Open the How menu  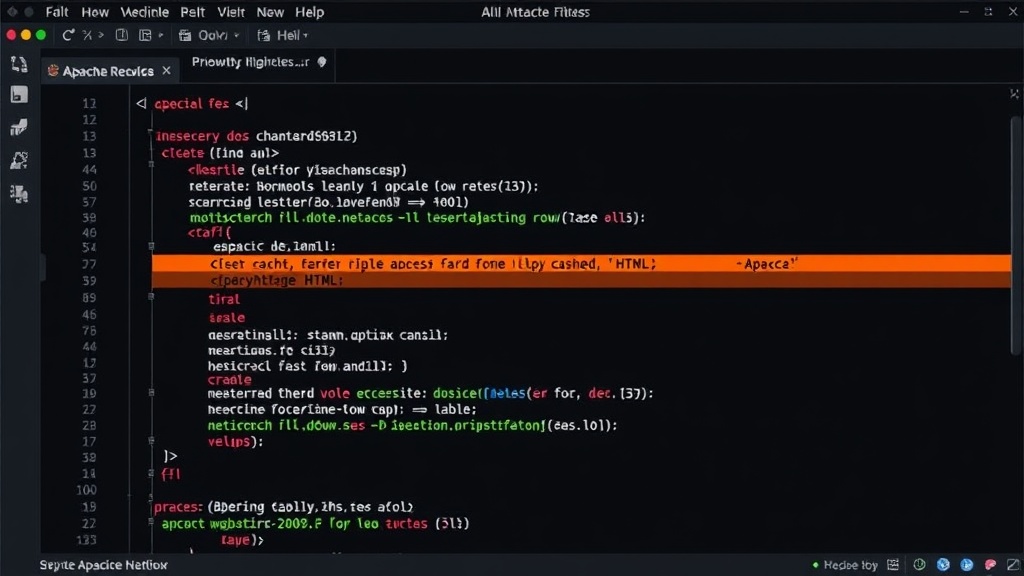pos(95,12)
